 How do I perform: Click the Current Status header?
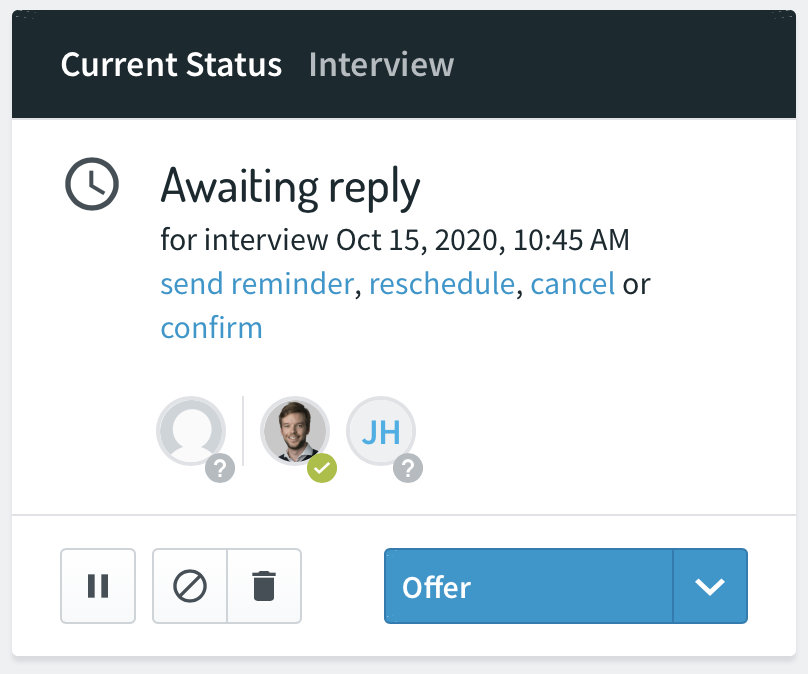(x=171, y=64)
